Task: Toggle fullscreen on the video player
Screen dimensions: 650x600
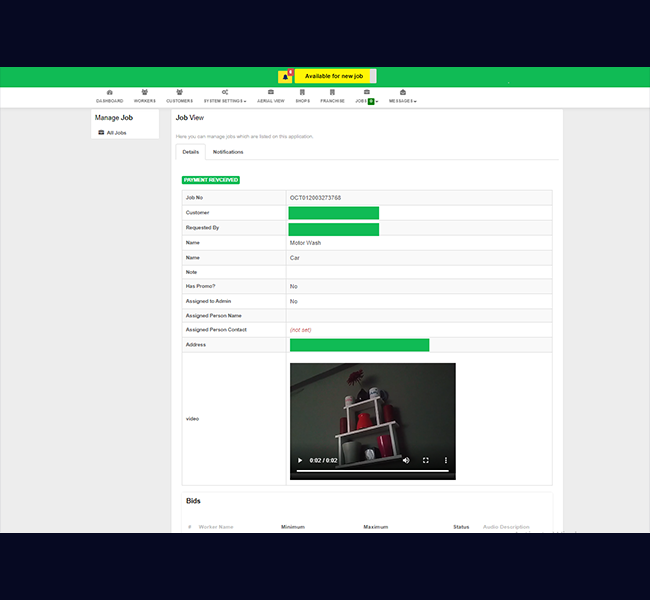Action: click(426, 460)
